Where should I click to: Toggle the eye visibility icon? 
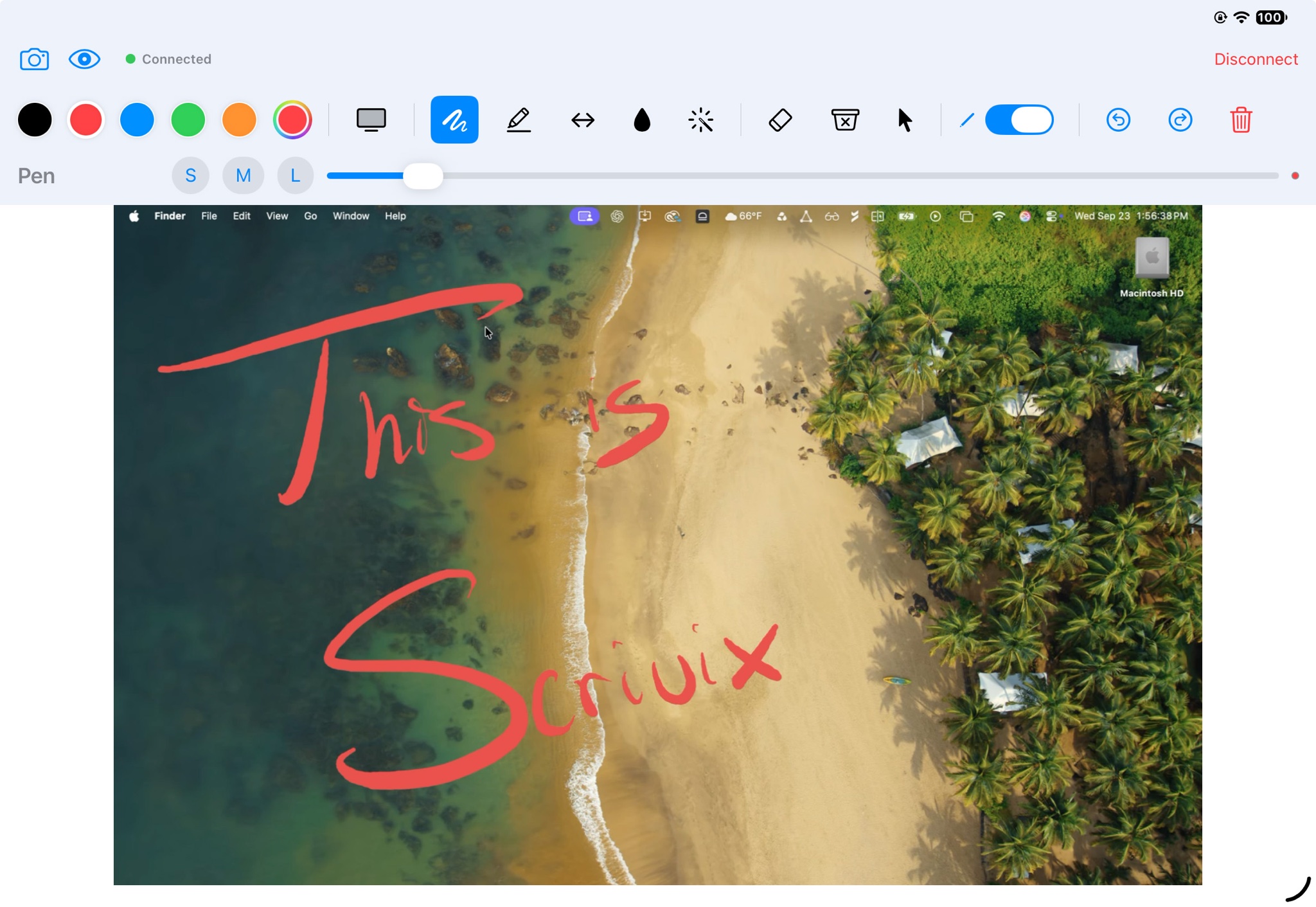(x=84, y=59)
